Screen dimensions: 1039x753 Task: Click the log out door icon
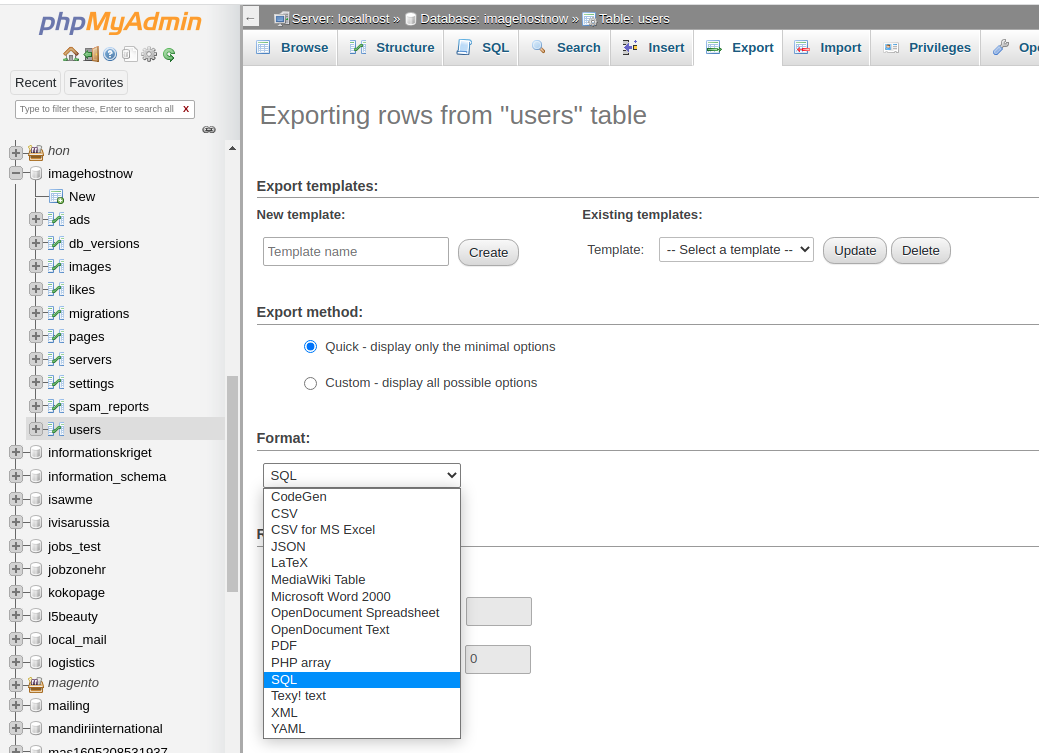tap(92, 55)
